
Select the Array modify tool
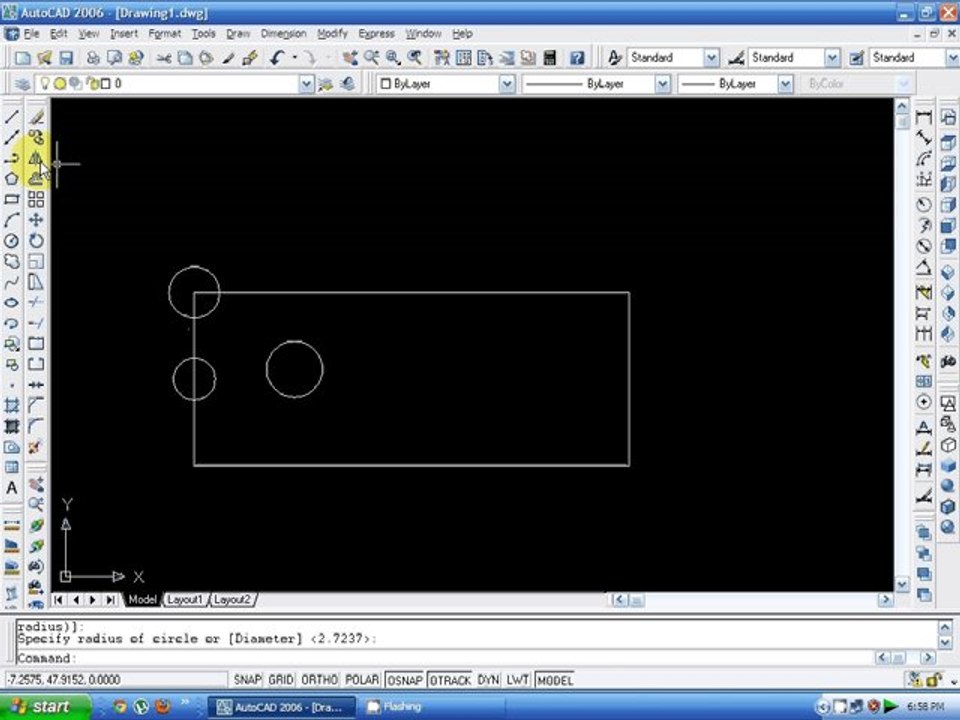point(36,199)
